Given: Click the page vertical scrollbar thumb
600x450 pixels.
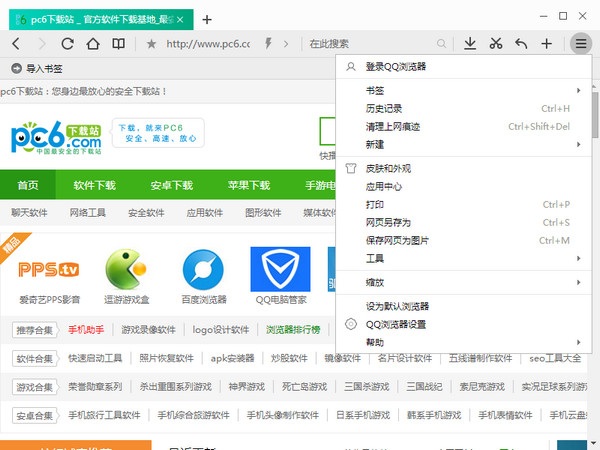Looking at the screenshot, I should (595, 115).
